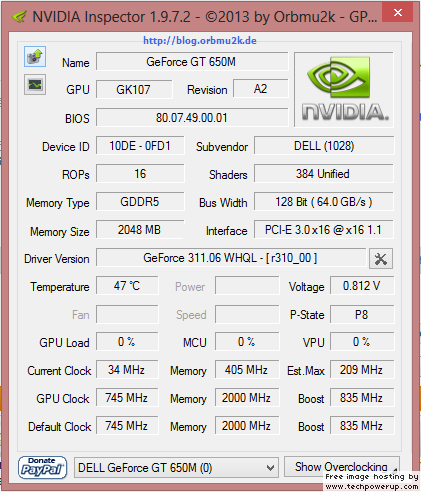Screen dimensions: 421x492
Task: Click the empty Speed field
Action: [x=247, y=314]
